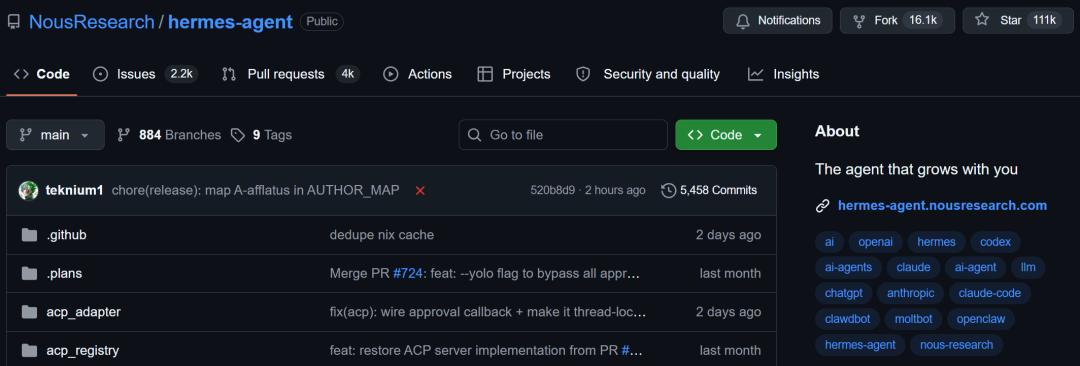View the 9 Tags link

coord(262,135)
